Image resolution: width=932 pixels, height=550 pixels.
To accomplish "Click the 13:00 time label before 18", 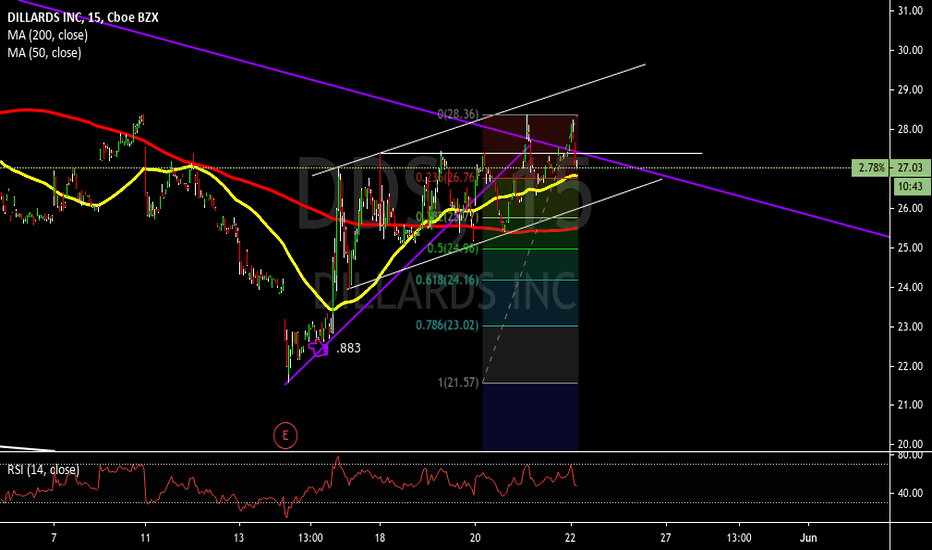I will tap(310, 538).
